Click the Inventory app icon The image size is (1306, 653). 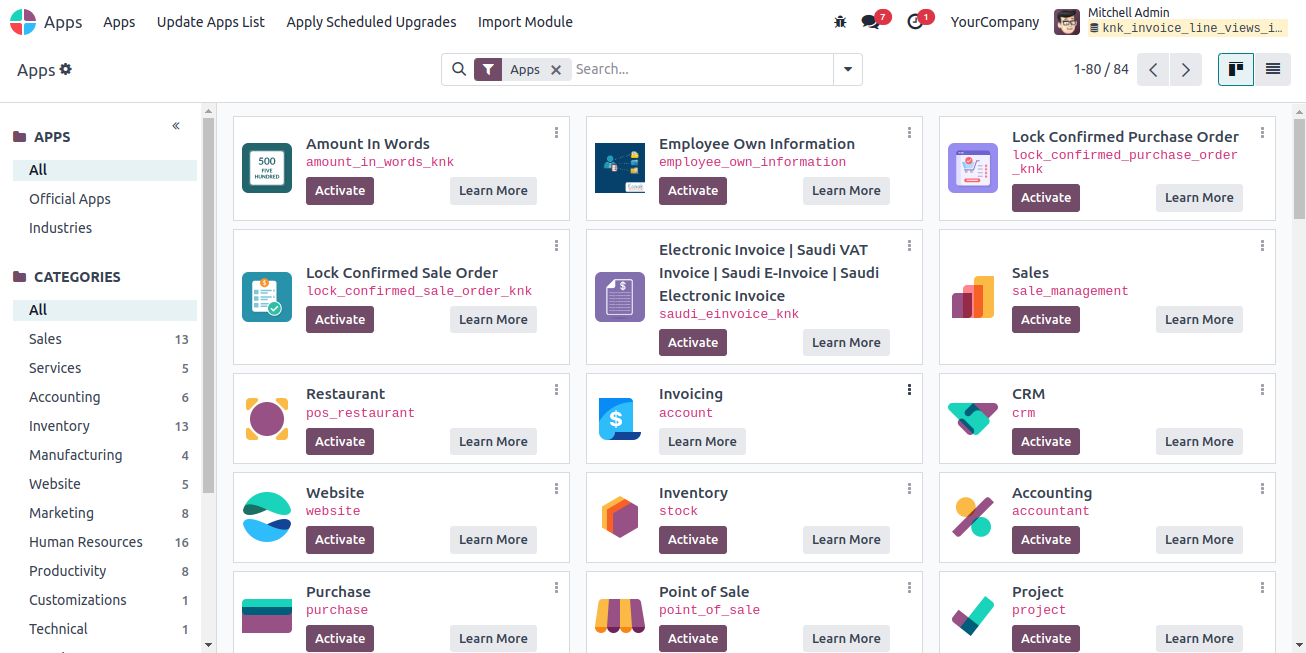click(620, 517)
